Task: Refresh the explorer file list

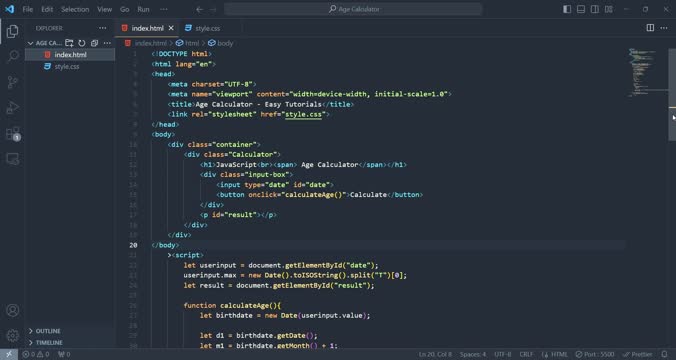Action: coord(81,43)
